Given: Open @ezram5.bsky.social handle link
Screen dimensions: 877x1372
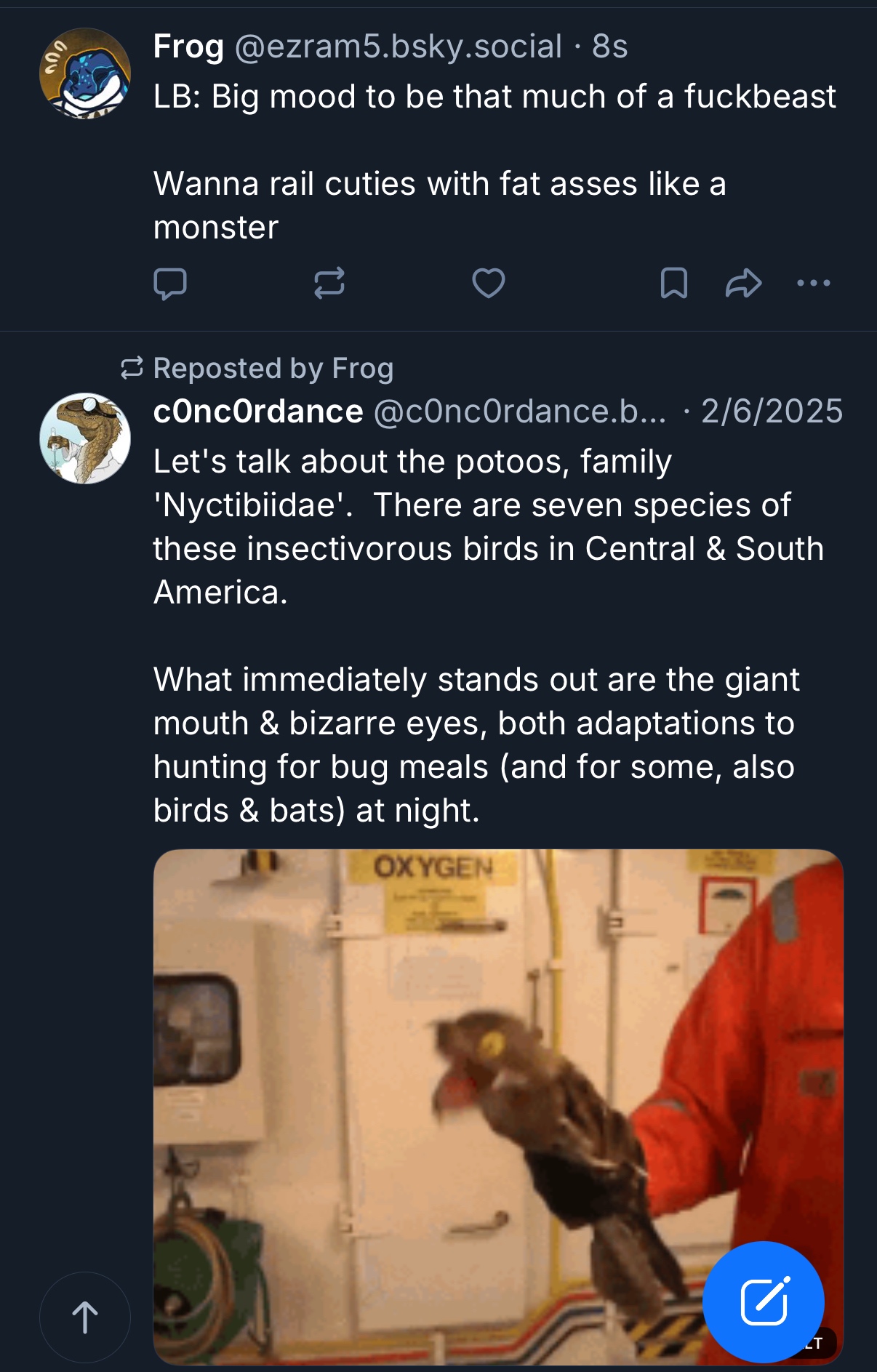Looking at the screenshot, I should (399, 47).
